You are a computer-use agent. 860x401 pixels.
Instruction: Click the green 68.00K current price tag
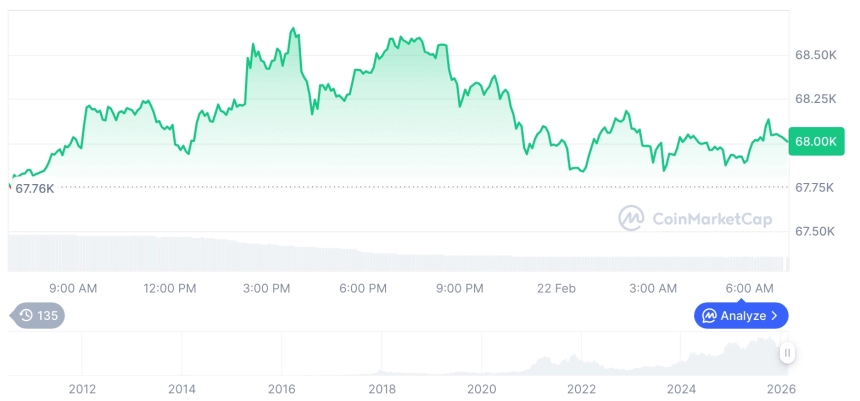pos(816,142)
